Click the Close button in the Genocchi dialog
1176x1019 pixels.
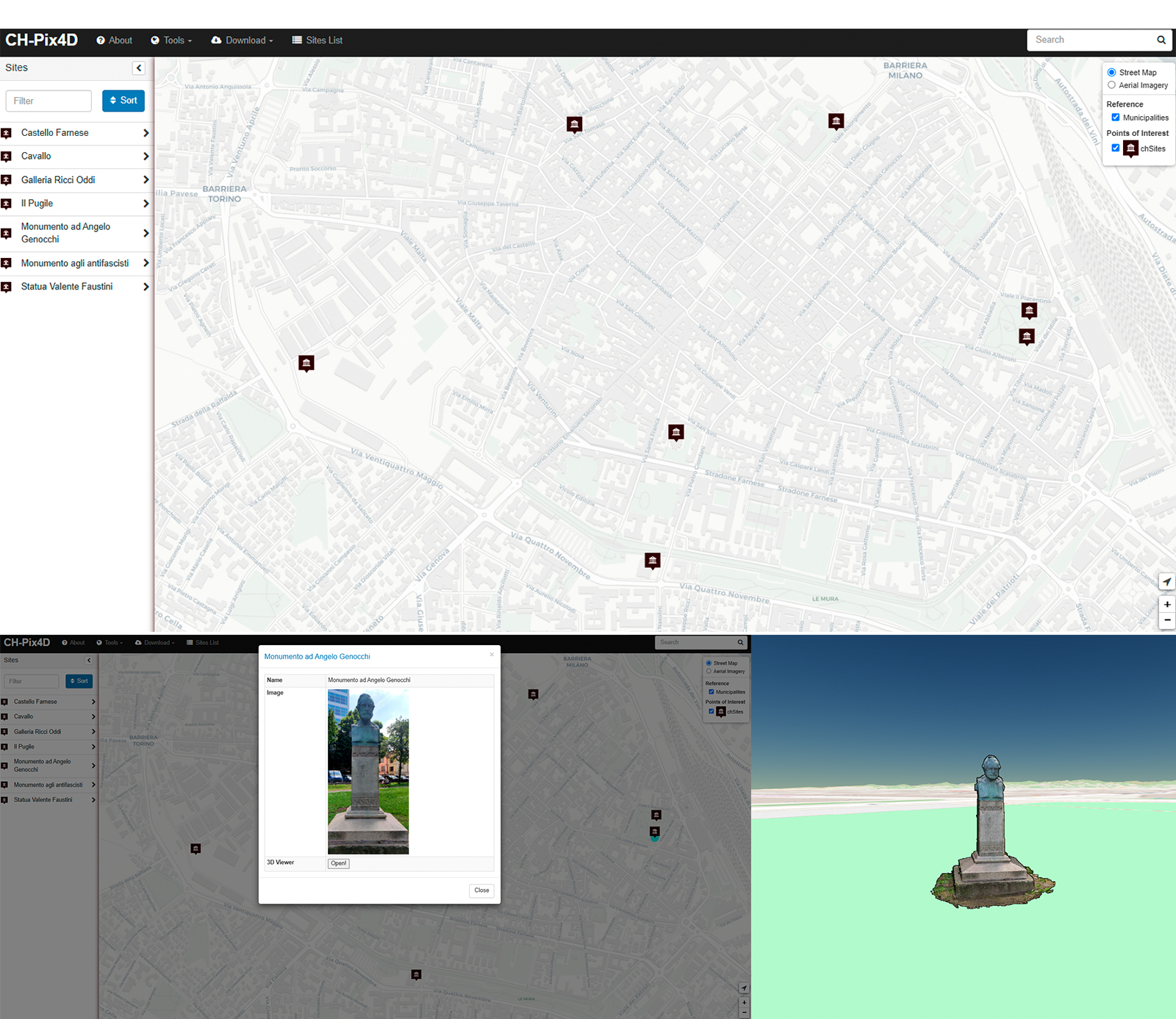coord(481,890)
